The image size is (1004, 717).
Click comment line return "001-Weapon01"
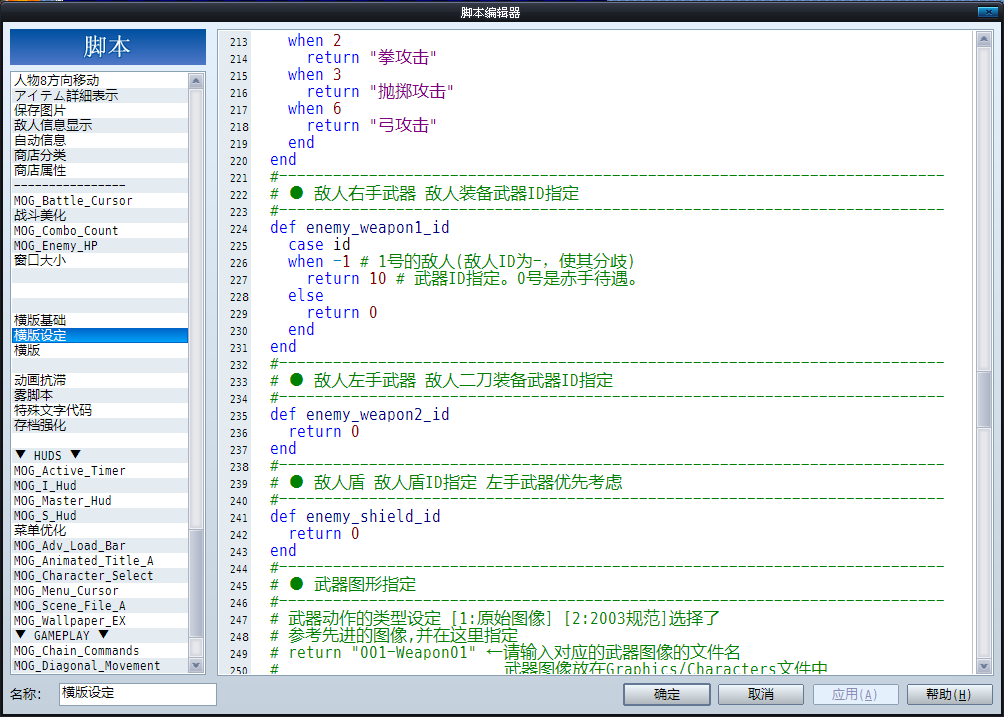[x=505, y=652]
